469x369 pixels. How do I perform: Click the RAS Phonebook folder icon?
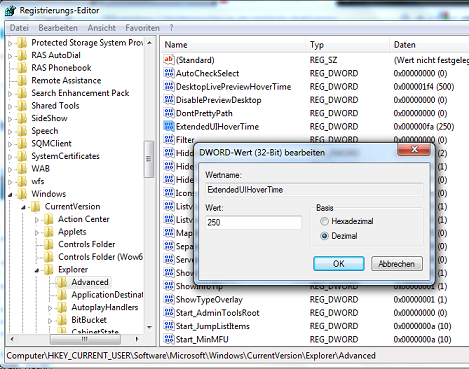[22, 68]
